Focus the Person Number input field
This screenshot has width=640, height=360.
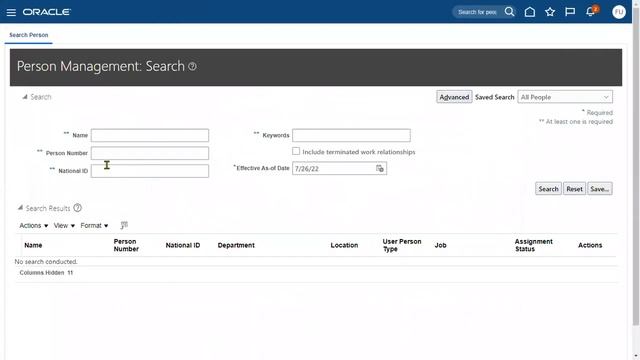pyautogui.click(x=150, y=153)
